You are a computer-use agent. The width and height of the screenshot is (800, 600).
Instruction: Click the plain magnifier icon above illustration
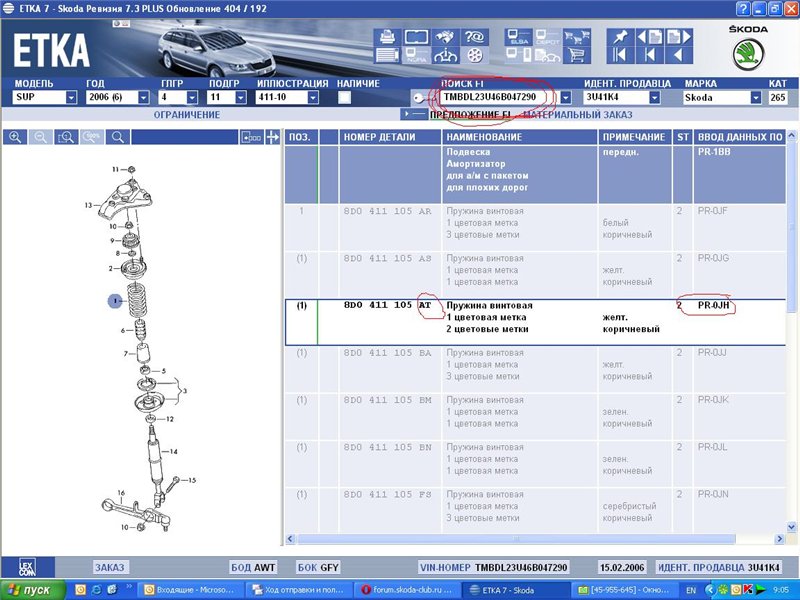click(x=117, y=137)
